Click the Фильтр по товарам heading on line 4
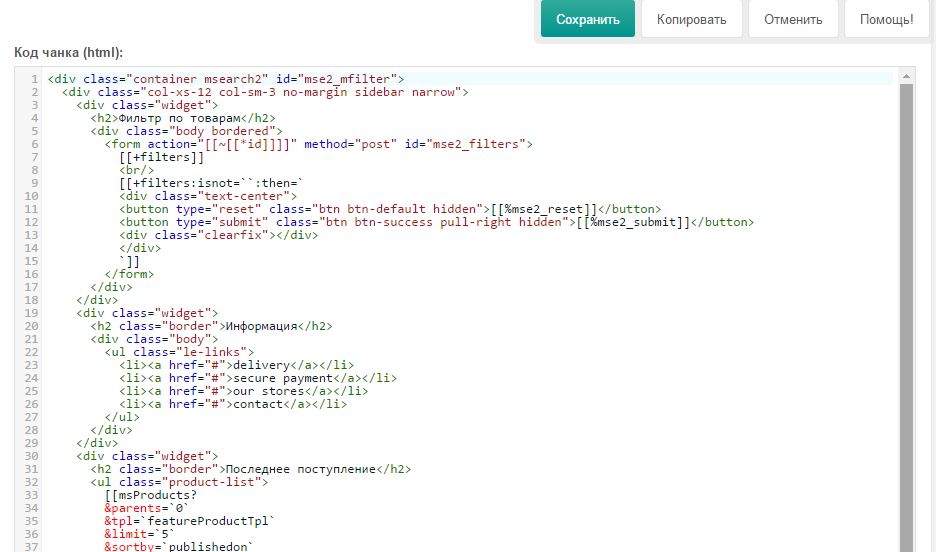This screenshot has height=552, width=936. pos(183,118)
